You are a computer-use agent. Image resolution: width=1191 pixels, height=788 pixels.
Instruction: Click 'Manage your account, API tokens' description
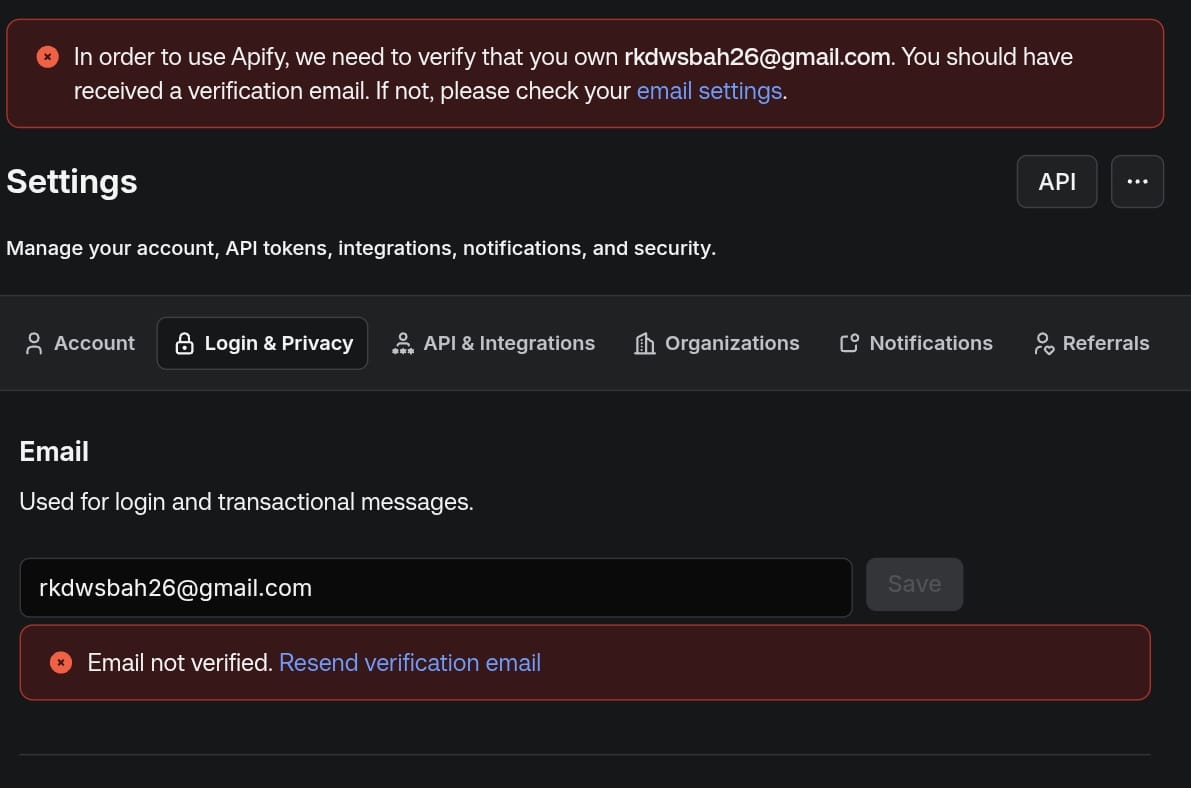[361, 248]
